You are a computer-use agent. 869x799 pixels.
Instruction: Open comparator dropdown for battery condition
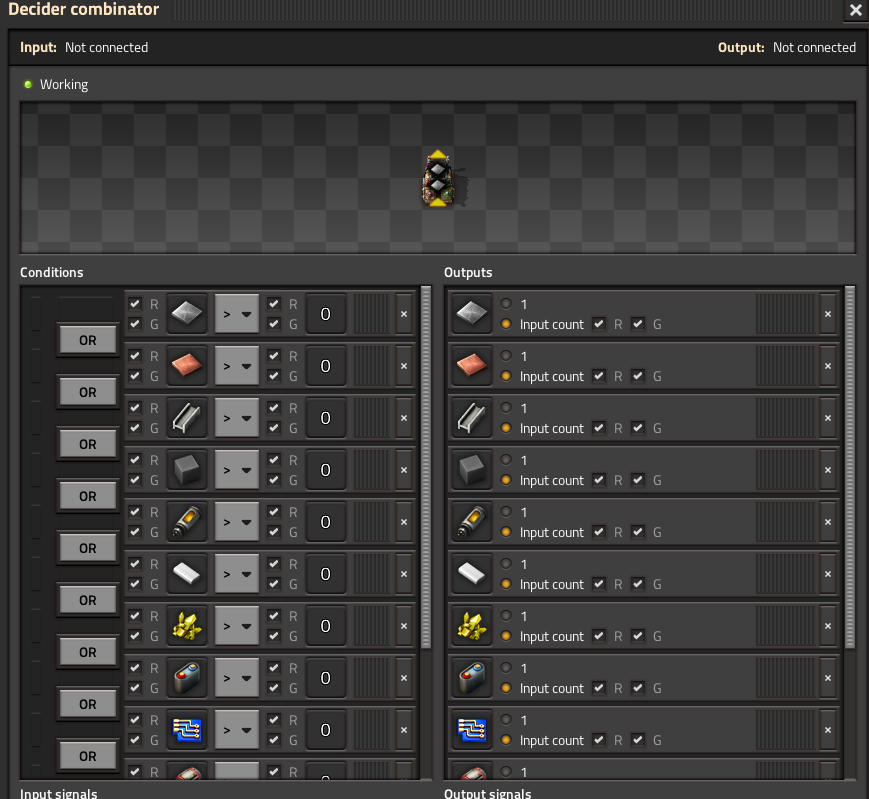click(237, 678)
